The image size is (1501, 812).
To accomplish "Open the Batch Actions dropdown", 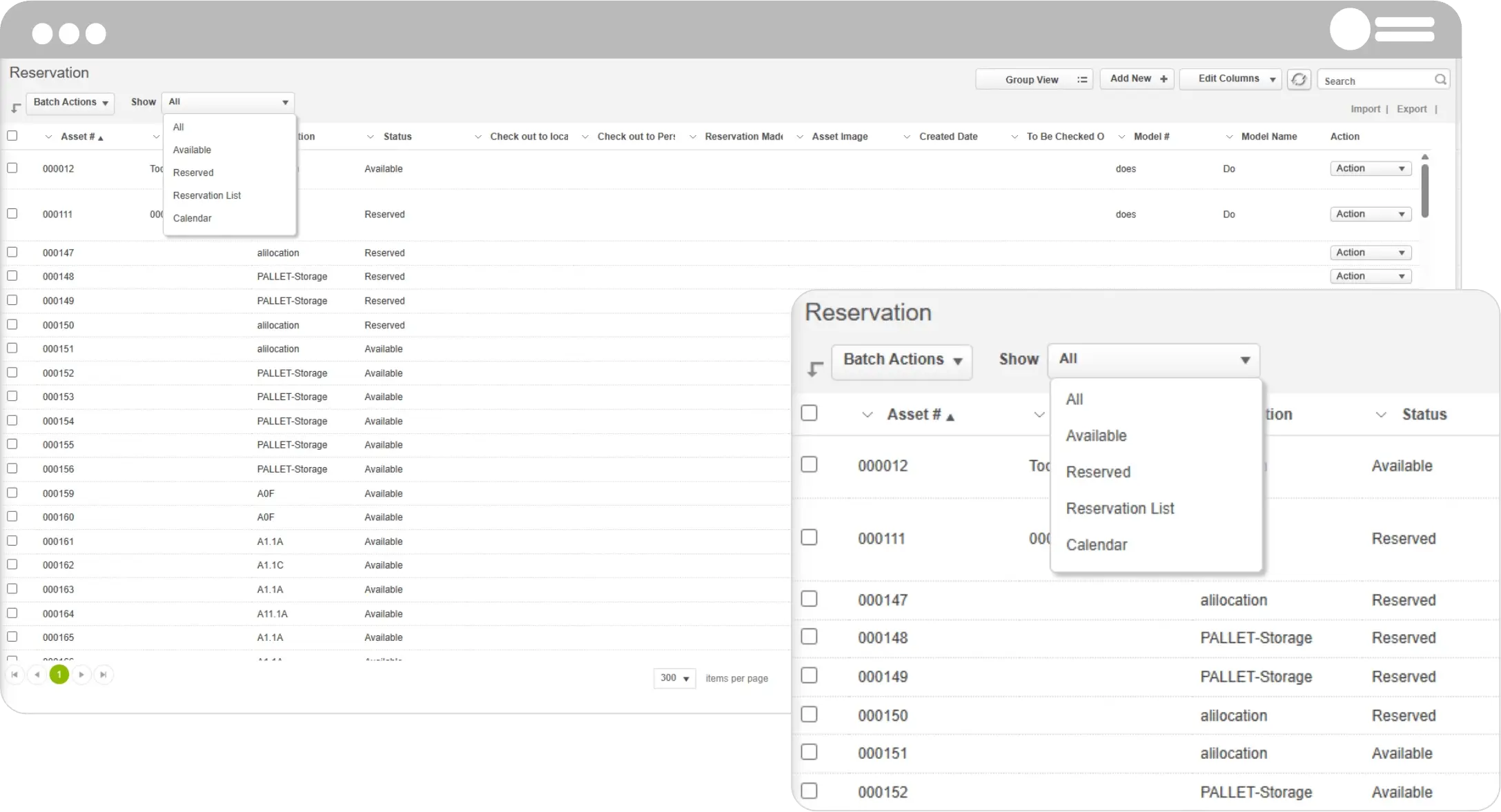I will (70, 103).
